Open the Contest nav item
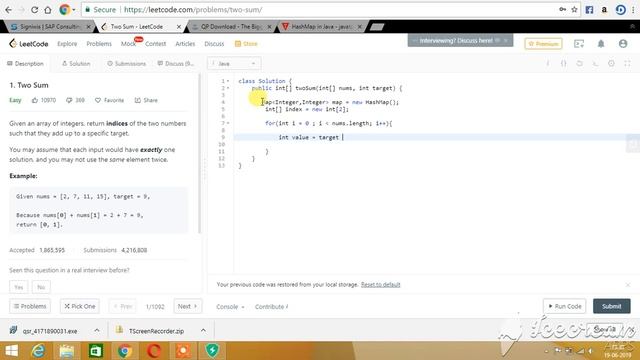640x360 pixels. tap(156, 44)
